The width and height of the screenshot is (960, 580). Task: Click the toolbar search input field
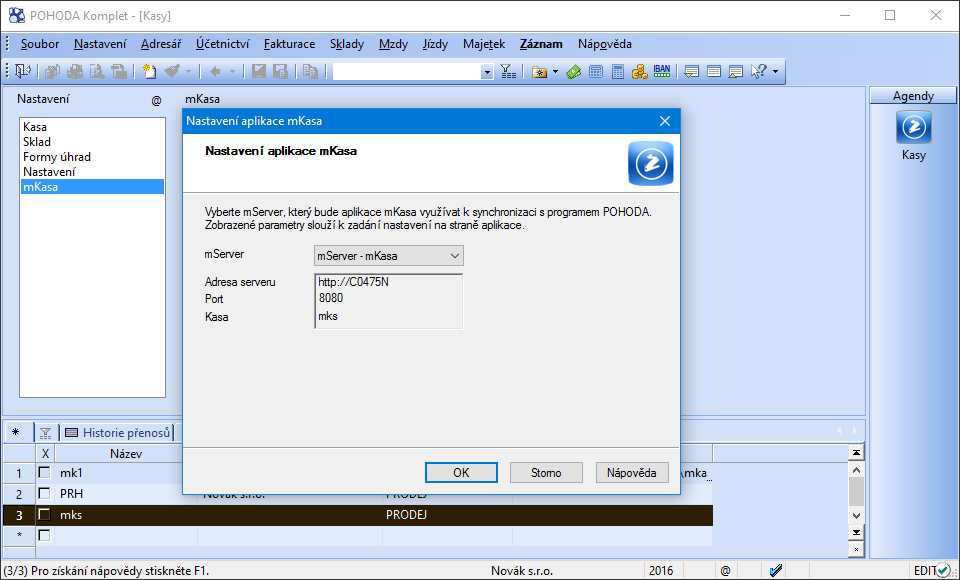[407, 72]
